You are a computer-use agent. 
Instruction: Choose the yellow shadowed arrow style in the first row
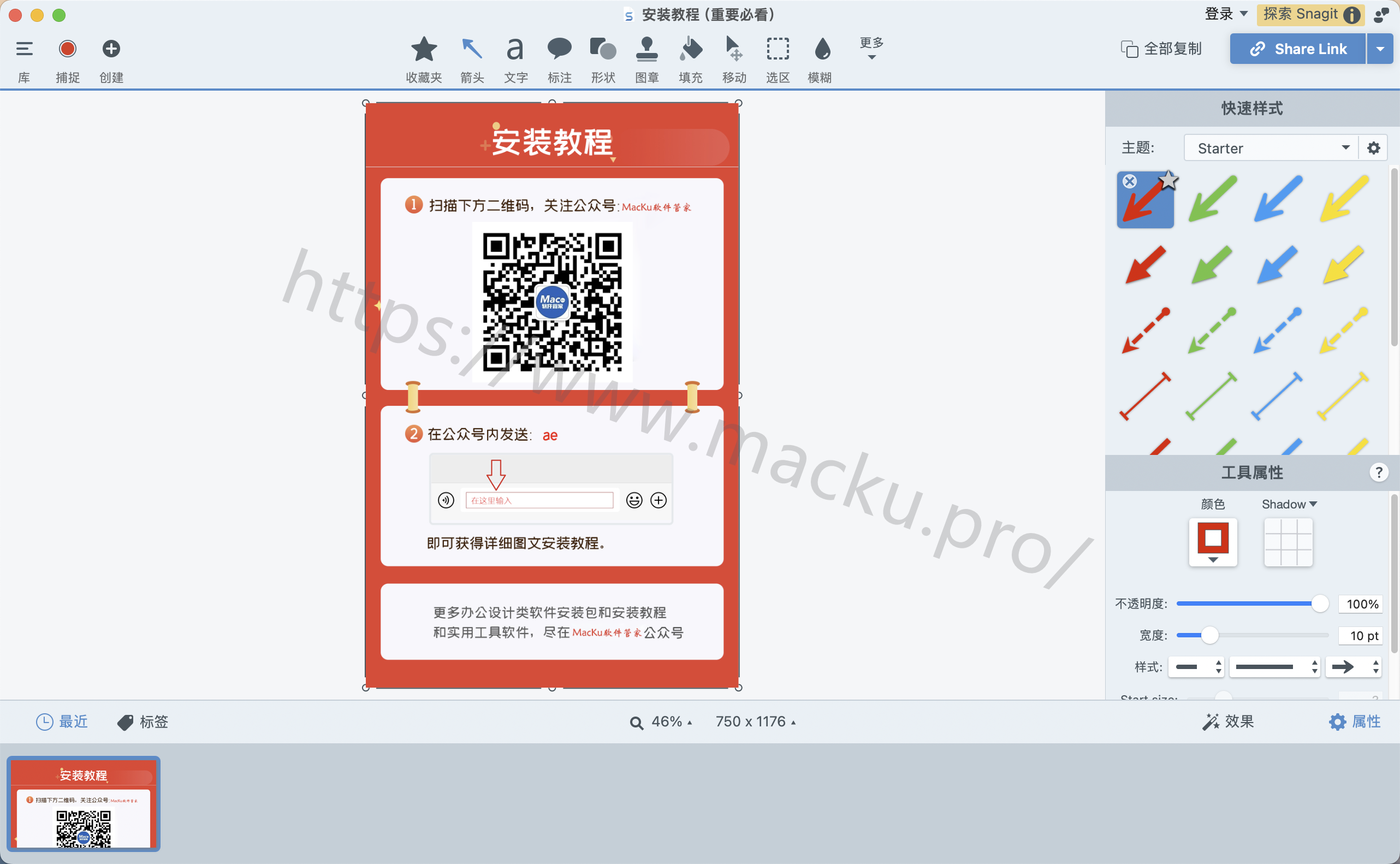[x=1343, y=199]
